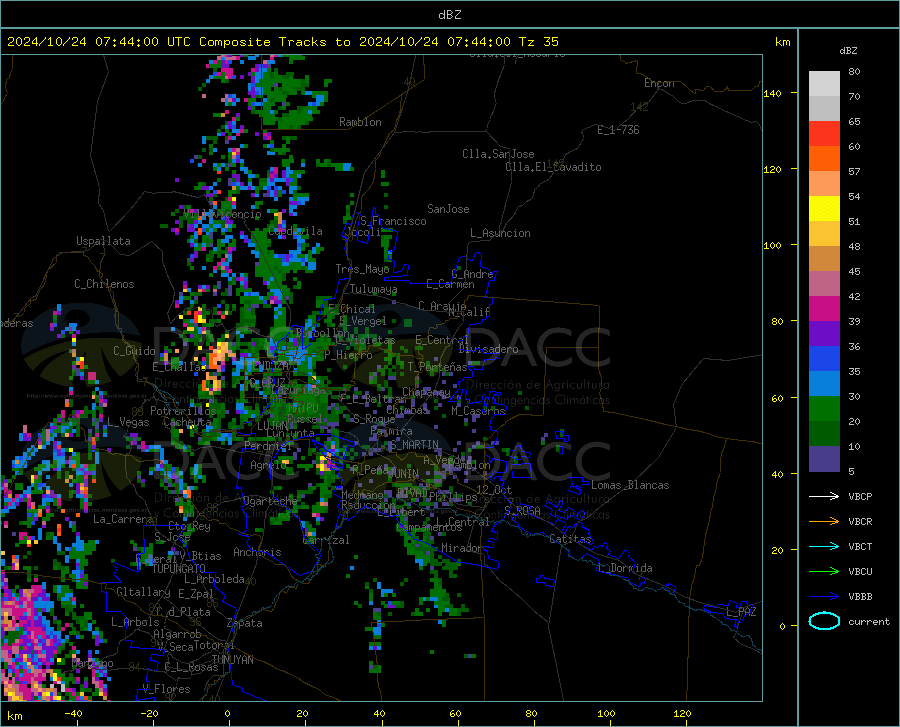The width and height of the screenshot is (900, 727).
Task: Choose the slate purple 10 dBZ swatch
Action: [824, 459]
